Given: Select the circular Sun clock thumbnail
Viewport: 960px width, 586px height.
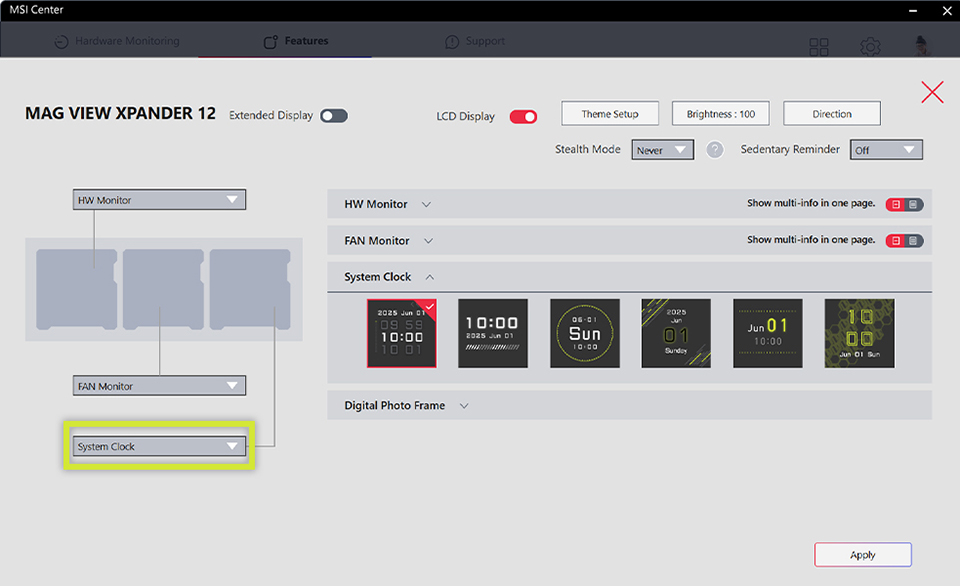Looking at the screenshot, I should pyautogui.click(x=585, y=334).
